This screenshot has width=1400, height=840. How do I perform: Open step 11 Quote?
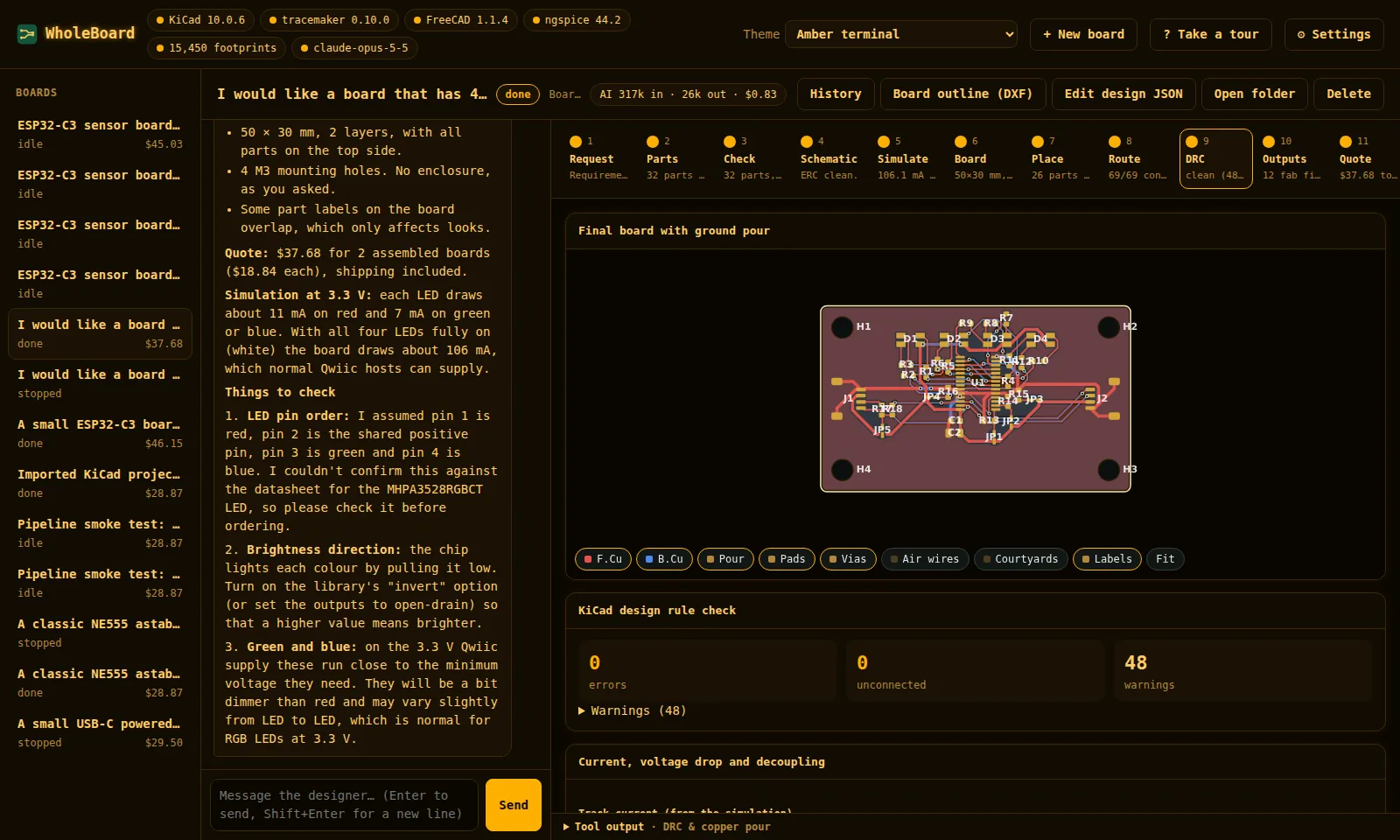1368,158
